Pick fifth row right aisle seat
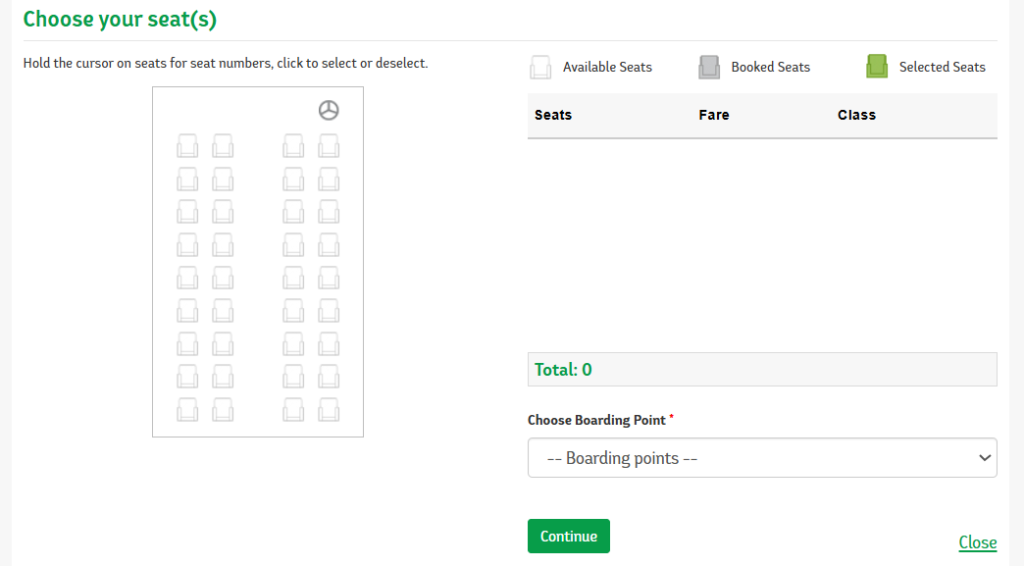The image size is (1024, 566). pos(293,278)
